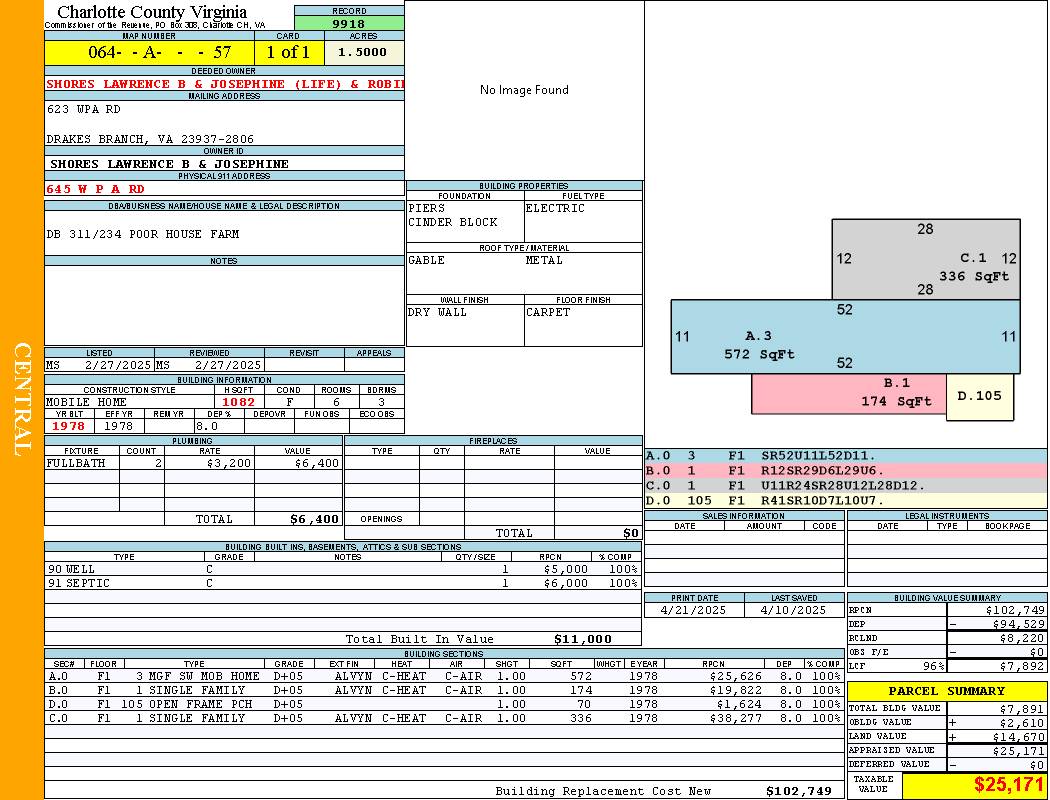Click DRAKES BRANCH, VA 23937-2806

pos(150,139)
